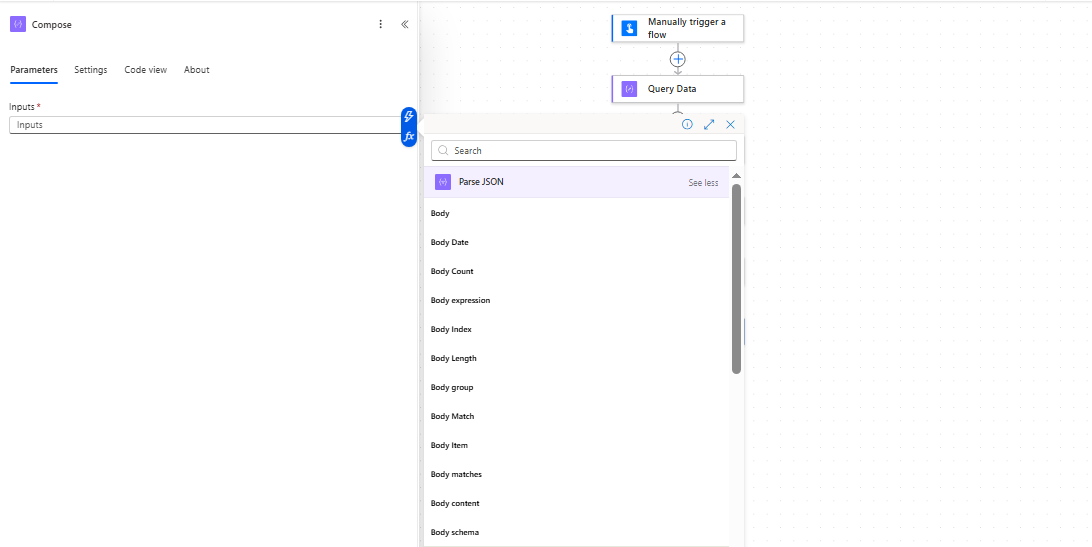Click the plus button to insert a step
Image resolution: width=1092 pixels, height=547 pixels.
(678, 59)
